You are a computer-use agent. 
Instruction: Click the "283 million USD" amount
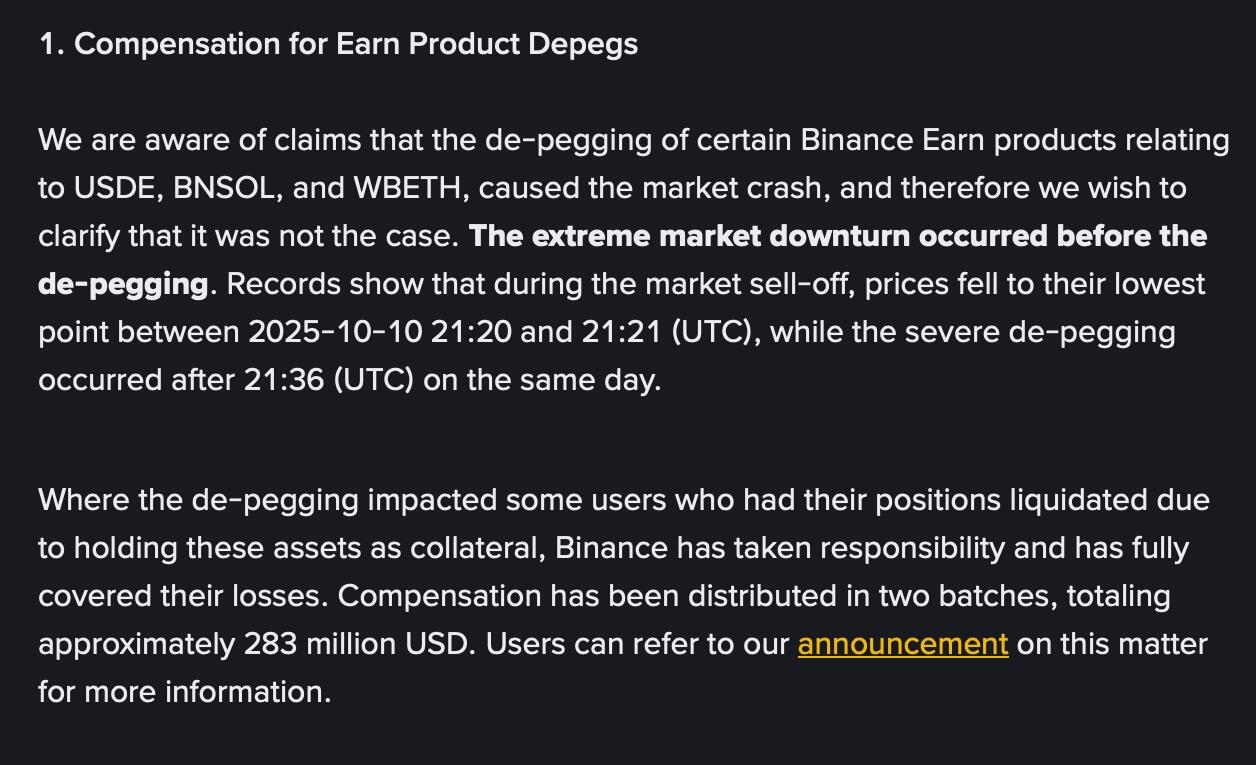(356, 644)
